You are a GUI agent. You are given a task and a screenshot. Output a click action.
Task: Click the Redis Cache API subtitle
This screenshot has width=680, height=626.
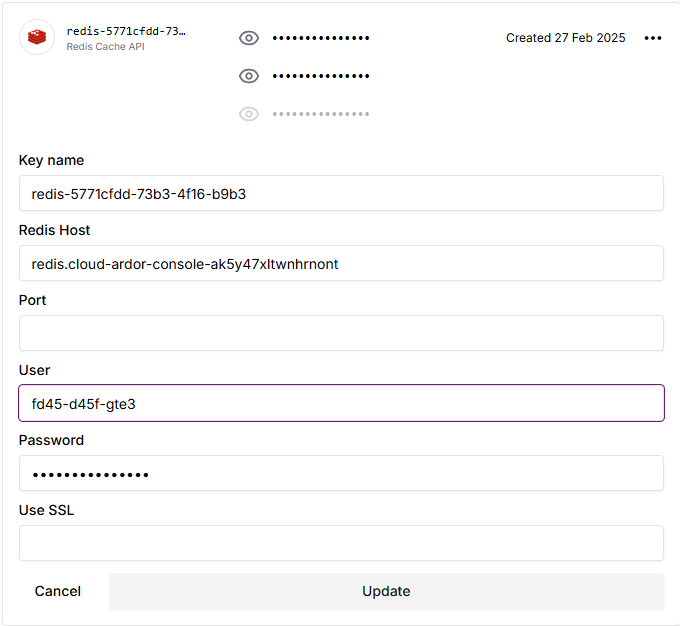point(105,46)
